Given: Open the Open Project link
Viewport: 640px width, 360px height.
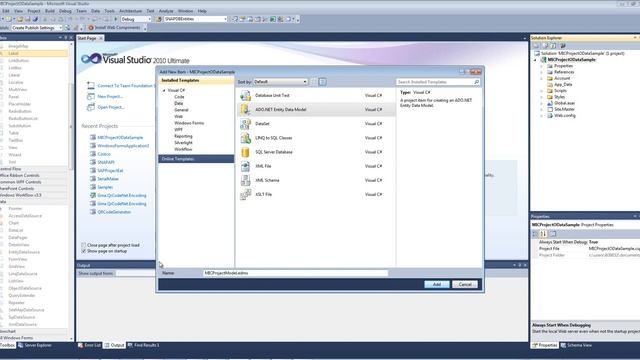Looking at the screenshot, I should click(111, 107).
